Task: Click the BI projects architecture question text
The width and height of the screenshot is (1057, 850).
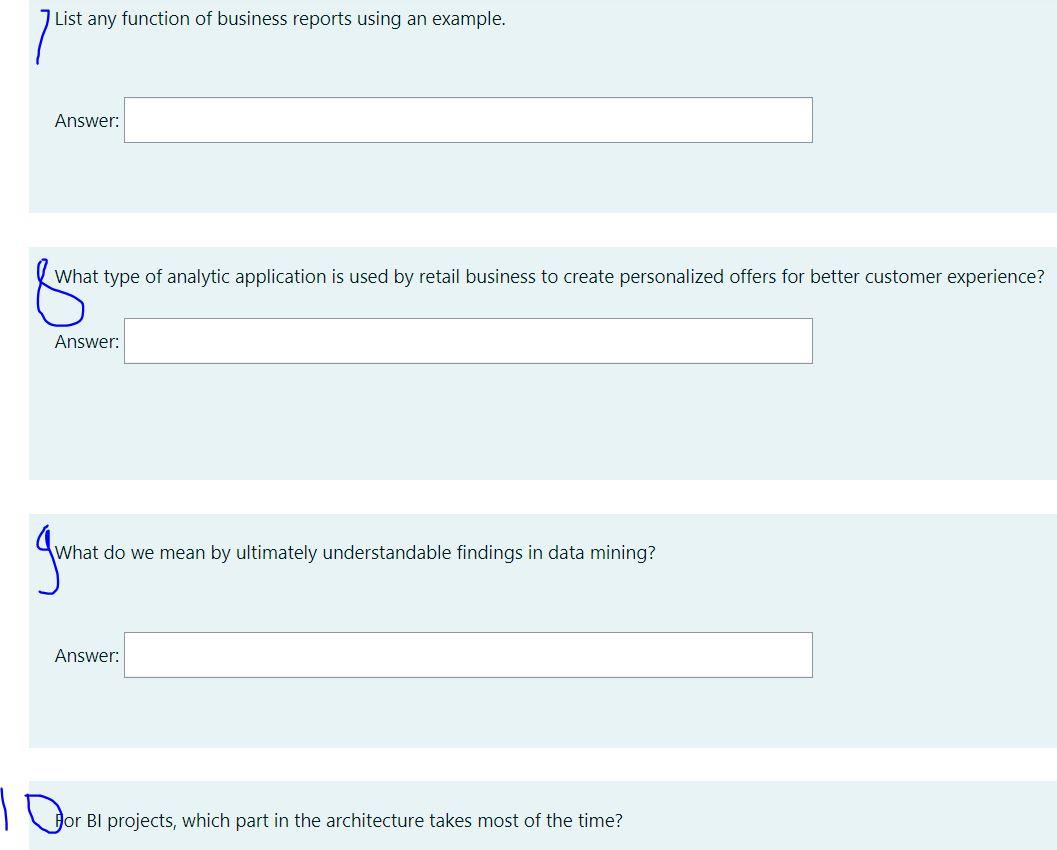Action: coord(338,820)
